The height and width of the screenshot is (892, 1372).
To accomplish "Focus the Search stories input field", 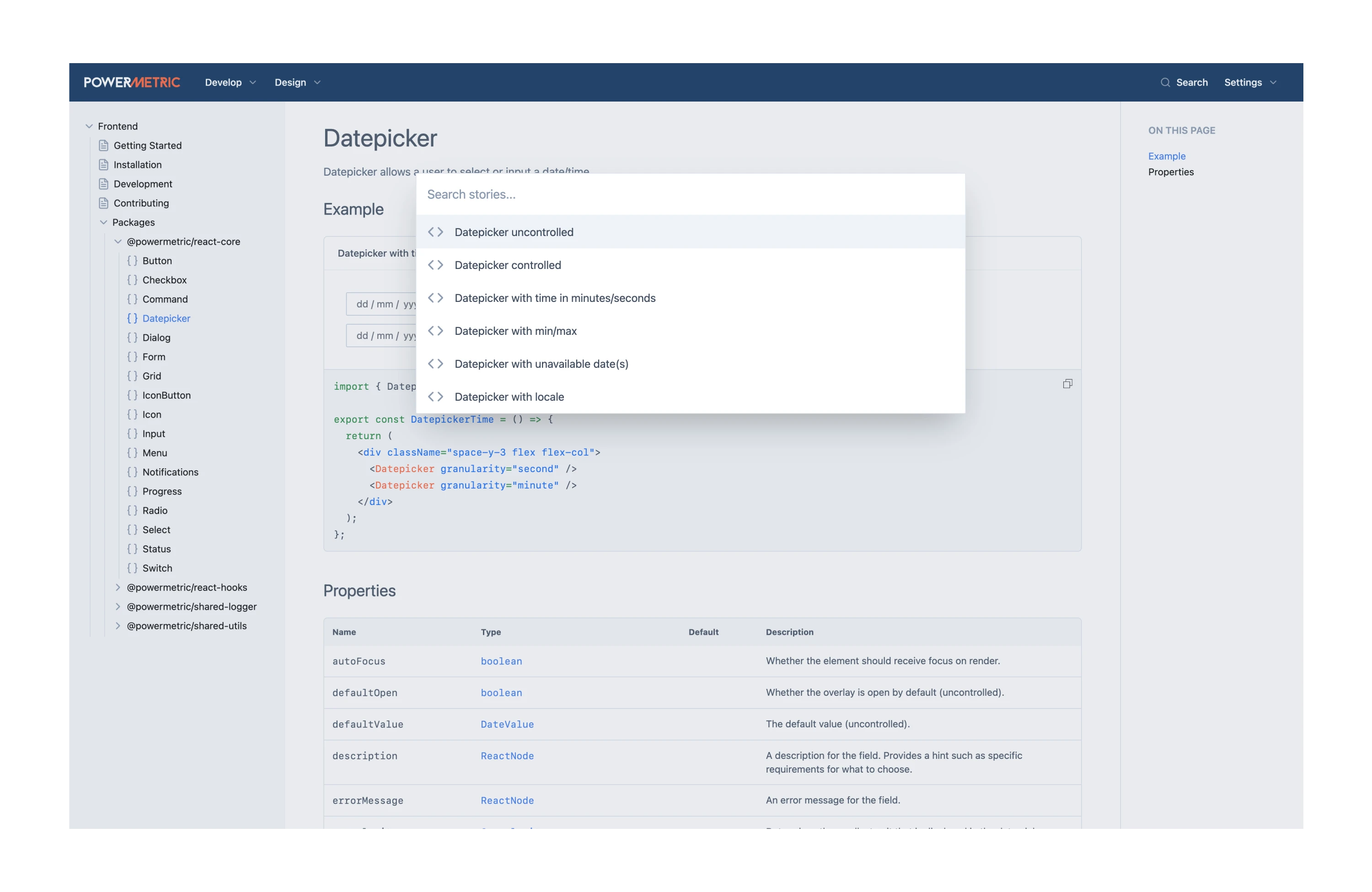I will coord(690,194).
